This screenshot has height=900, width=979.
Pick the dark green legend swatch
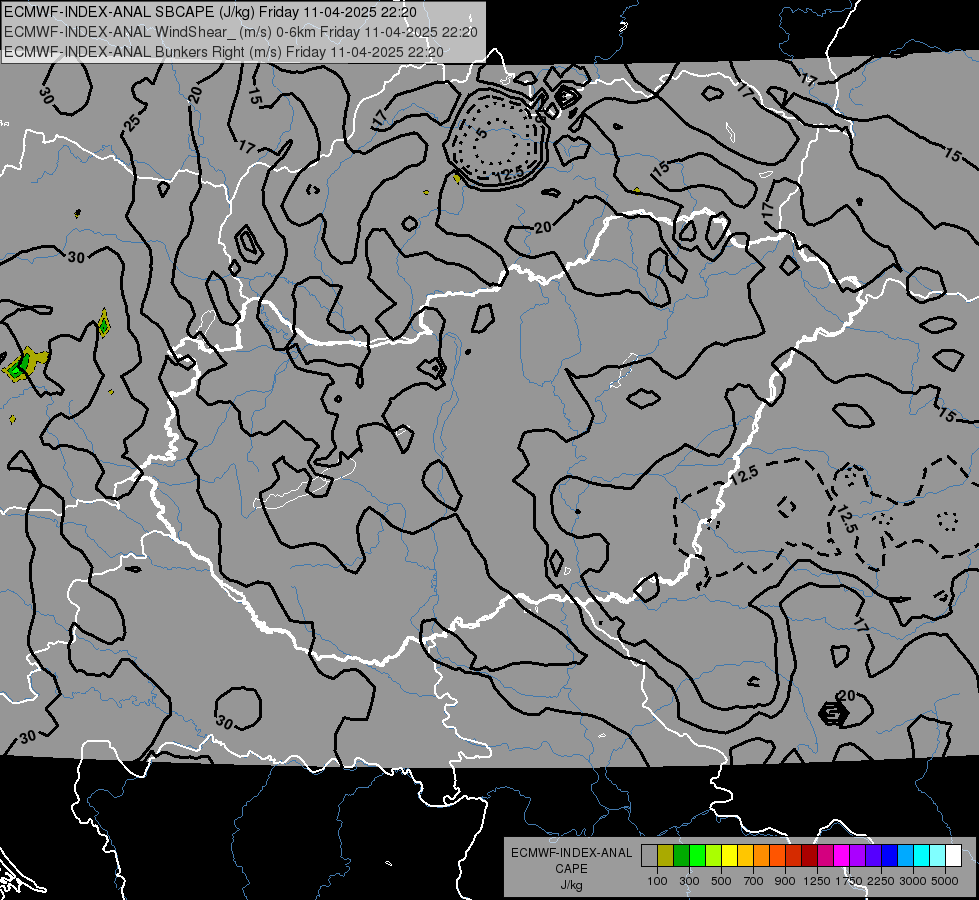(681, 856)
